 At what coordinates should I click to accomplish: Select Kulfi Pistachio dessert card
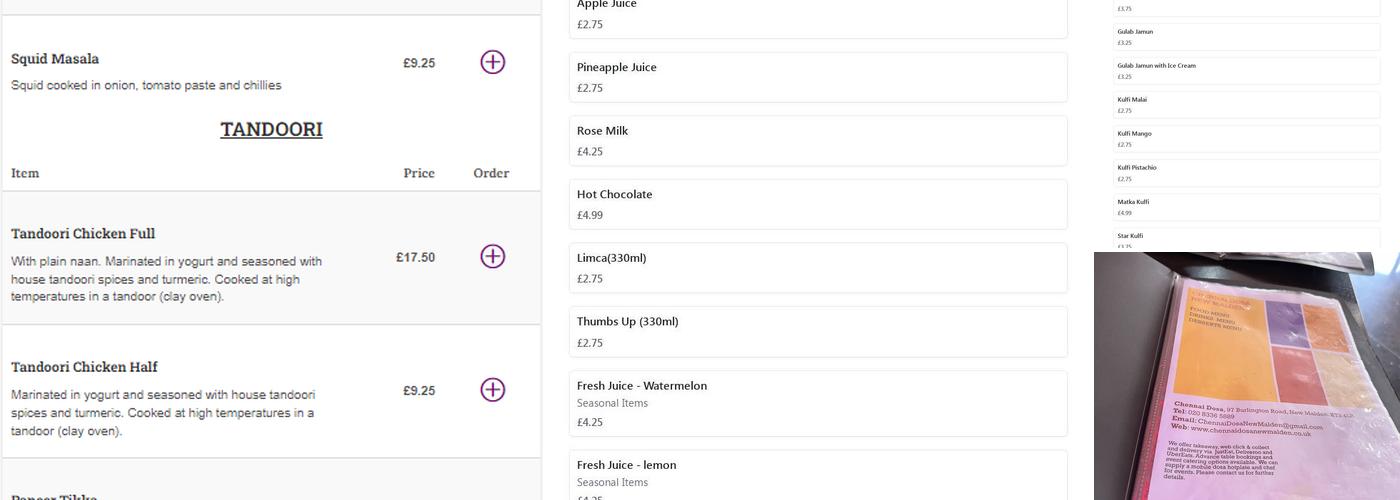point(1246,173)
